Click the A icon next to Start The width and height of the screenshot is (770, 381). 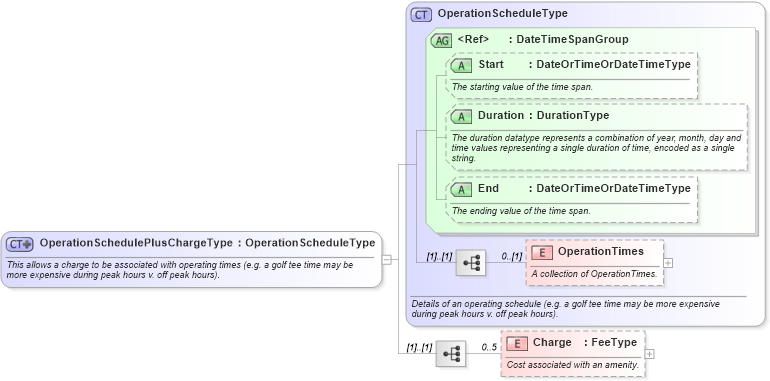pyautogui.click(x=461, y=65)
